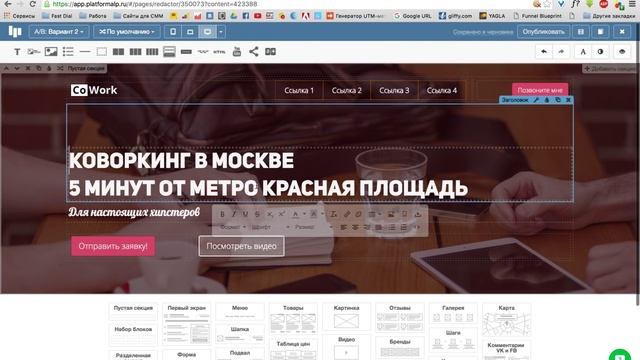640x360 pixels.
Task: Insert a three-column layout block
Action: 135,52
